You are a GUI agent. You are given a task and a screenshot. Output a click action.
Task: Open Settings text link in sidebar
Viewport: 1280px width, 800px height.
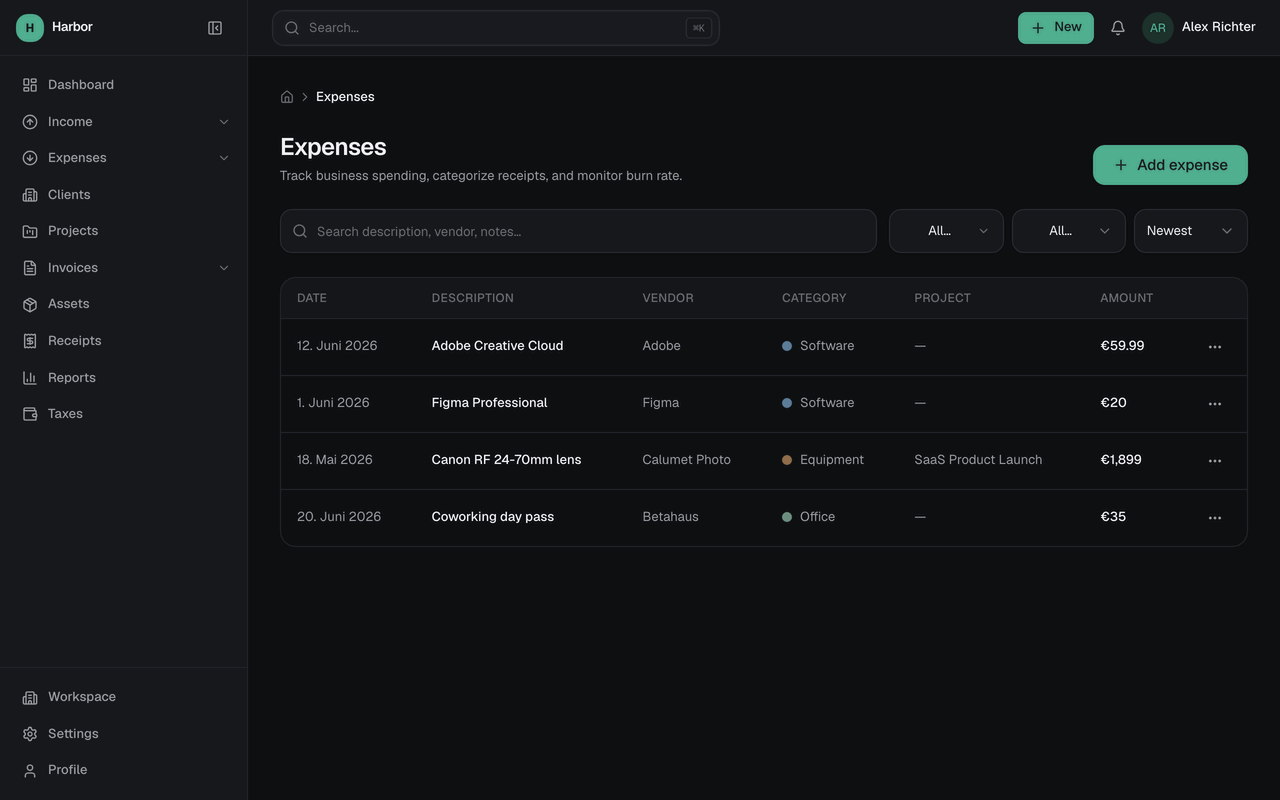73,734
